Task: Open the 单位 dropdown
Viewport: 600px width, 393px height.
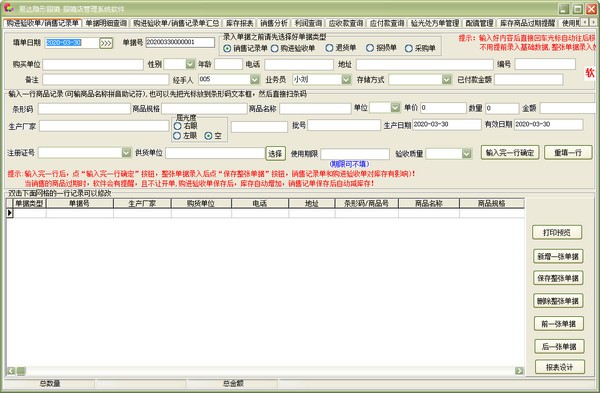Action: (x=395, y=108)
